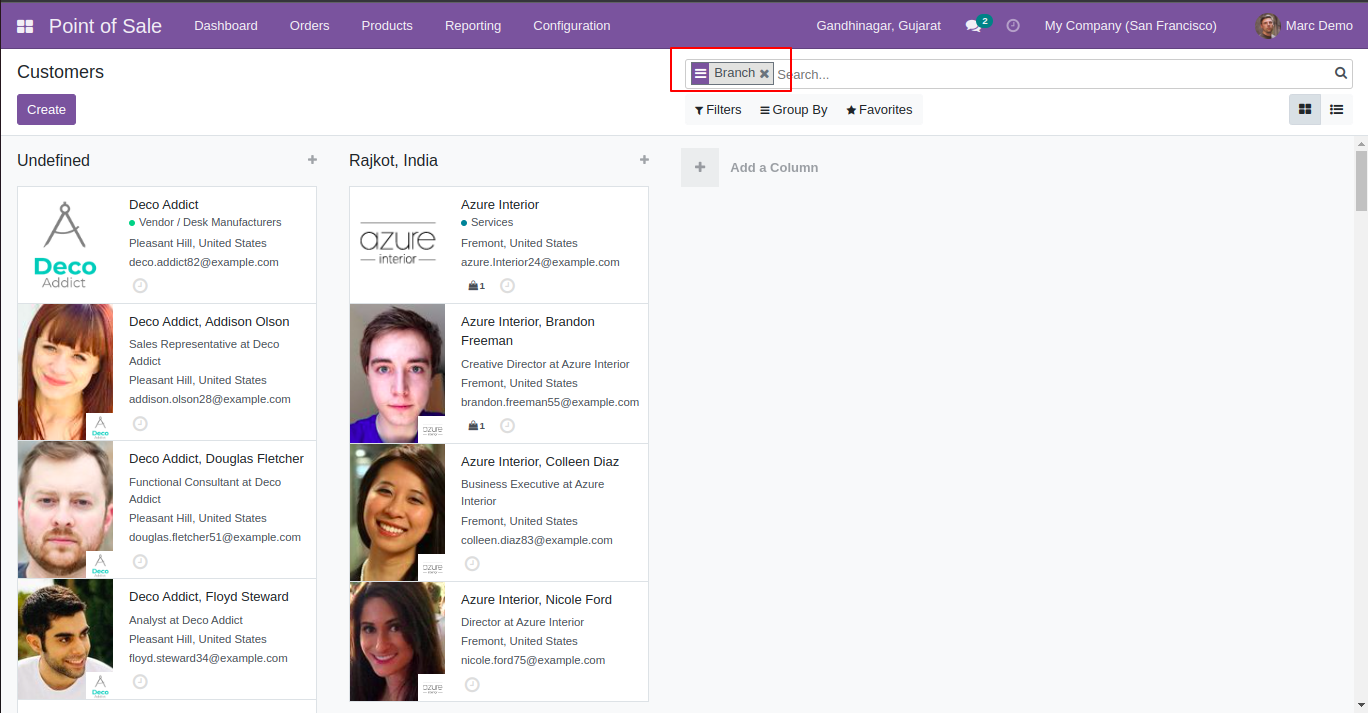Screen dimensions: 1368x713
Task: Click Azure Interior, Brandon Freeman name
Action: [528, 331]
